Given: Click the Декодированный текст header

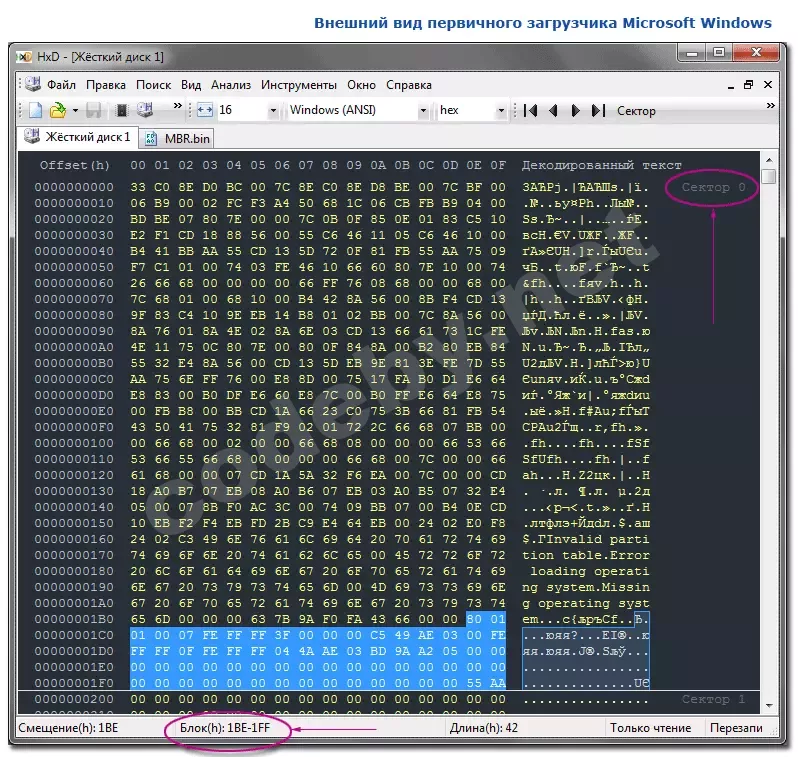Looking at the screenshot, I should click(x=601, y=165).
